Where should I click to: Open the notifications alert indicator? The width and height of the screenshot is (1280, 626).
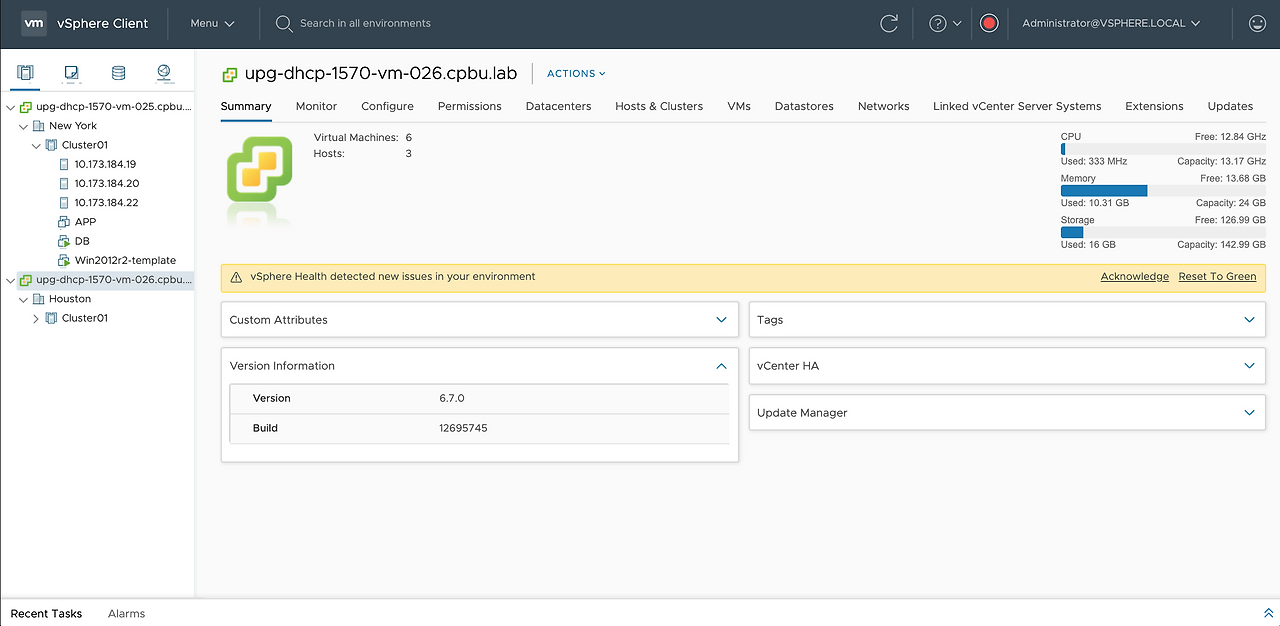pos(988,23)
